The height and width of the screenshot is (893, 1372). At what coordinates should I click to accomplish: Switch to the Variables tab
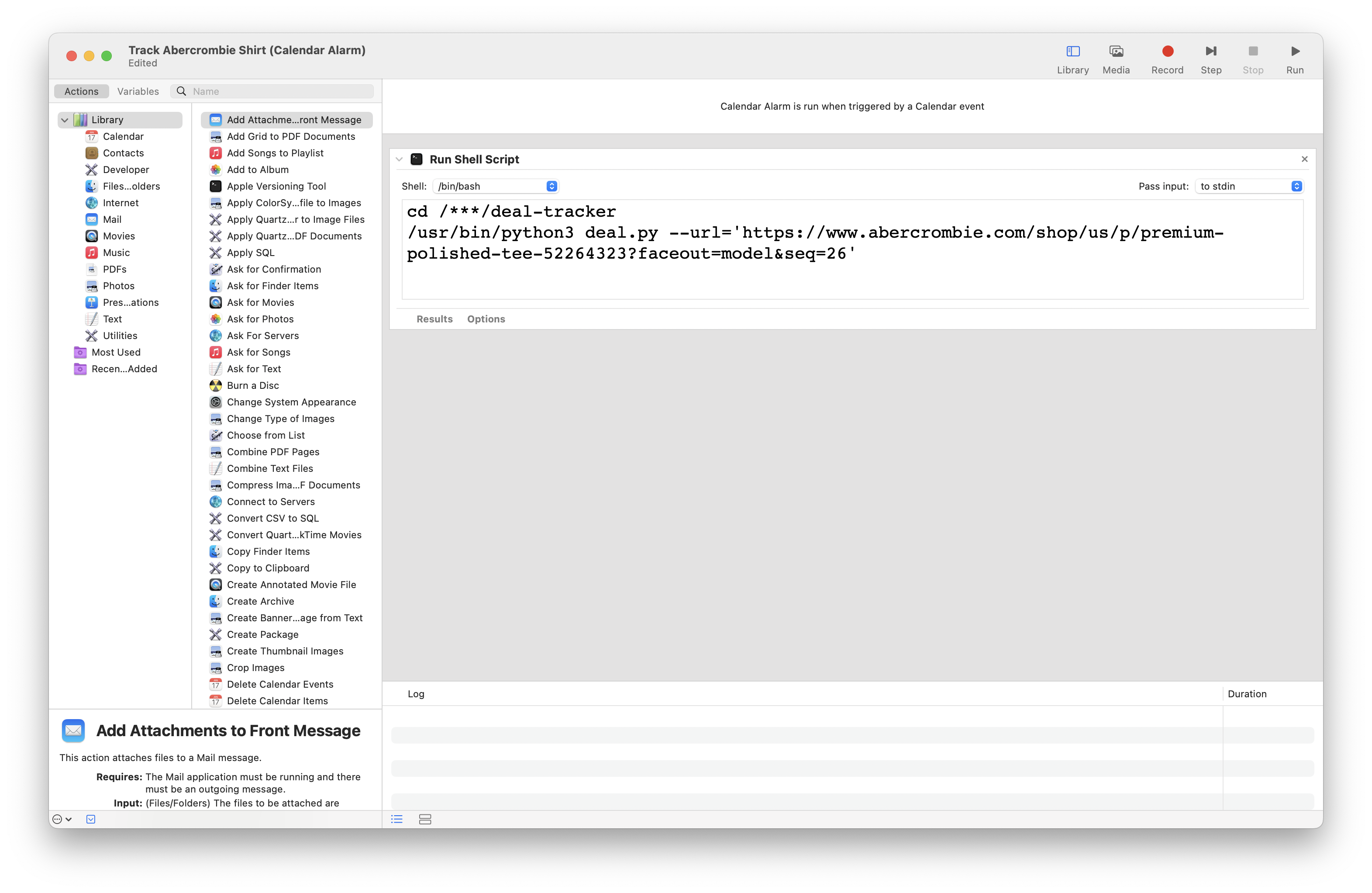pos(138,91)
